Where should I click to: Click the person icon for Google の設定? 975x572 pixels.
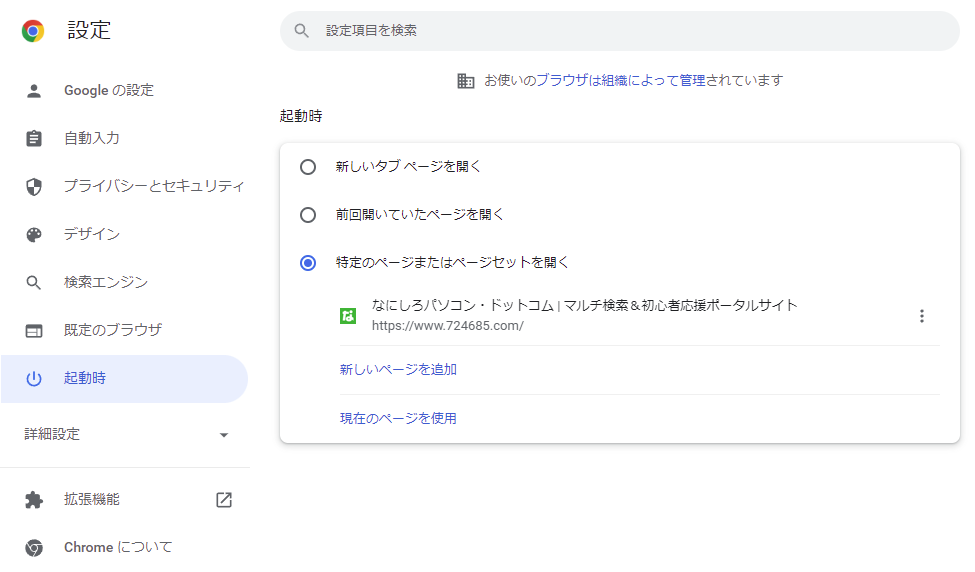pyautogui.click(x=34, y=91)
